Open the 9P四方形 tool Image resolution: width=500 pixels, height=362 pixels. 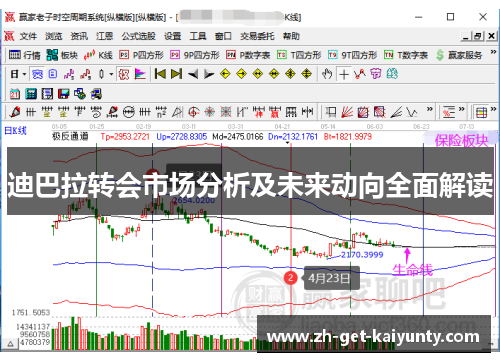(x=195, y=55)
